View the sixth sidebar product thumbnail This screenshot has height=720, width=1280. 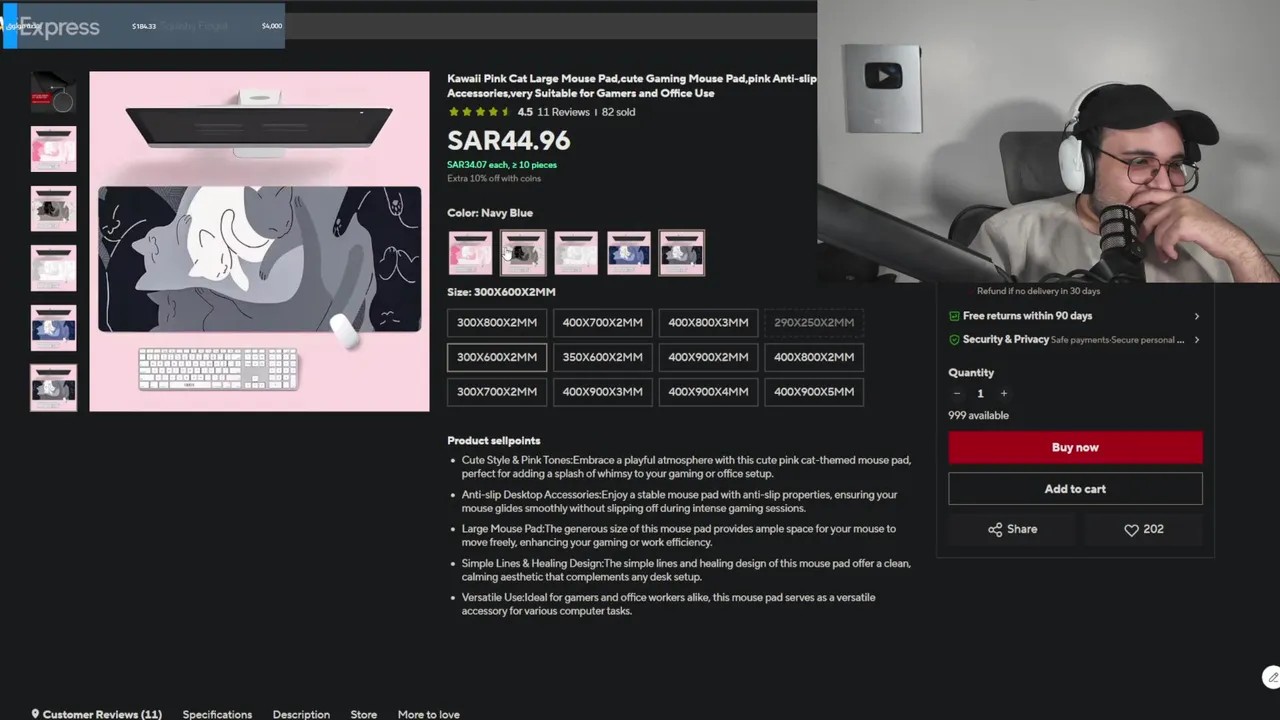[53, 387]
